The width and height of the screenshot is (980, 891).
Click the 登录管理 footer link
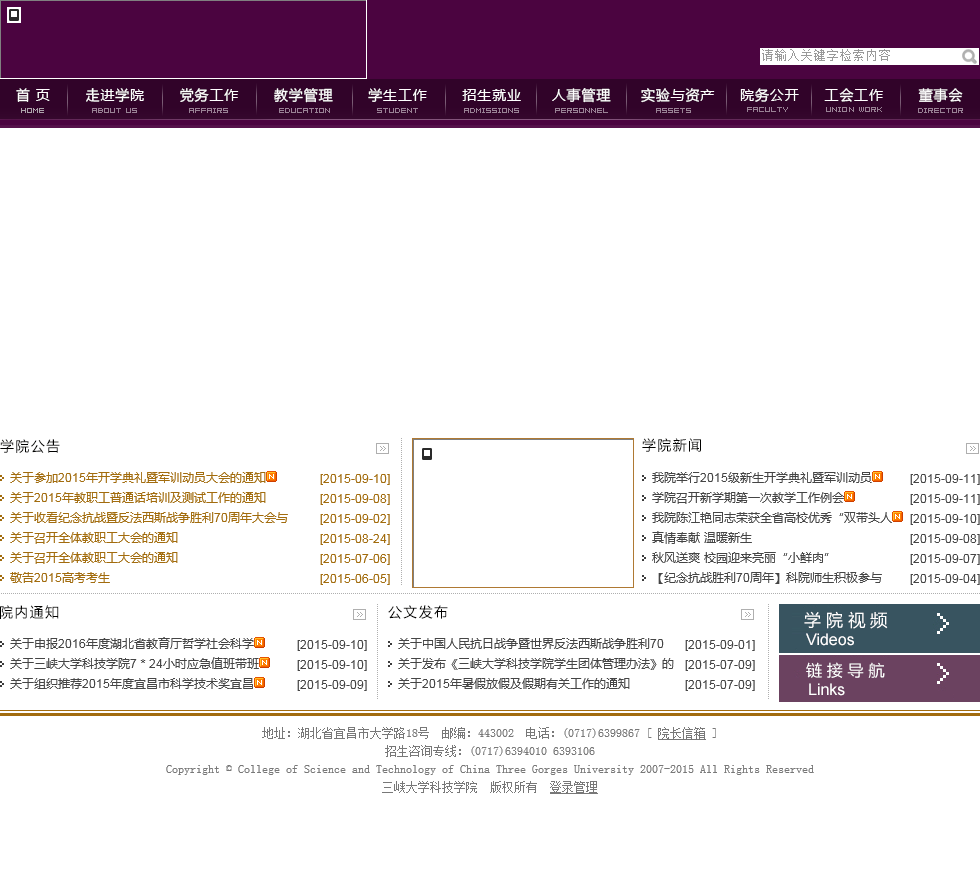coord(574,787)
